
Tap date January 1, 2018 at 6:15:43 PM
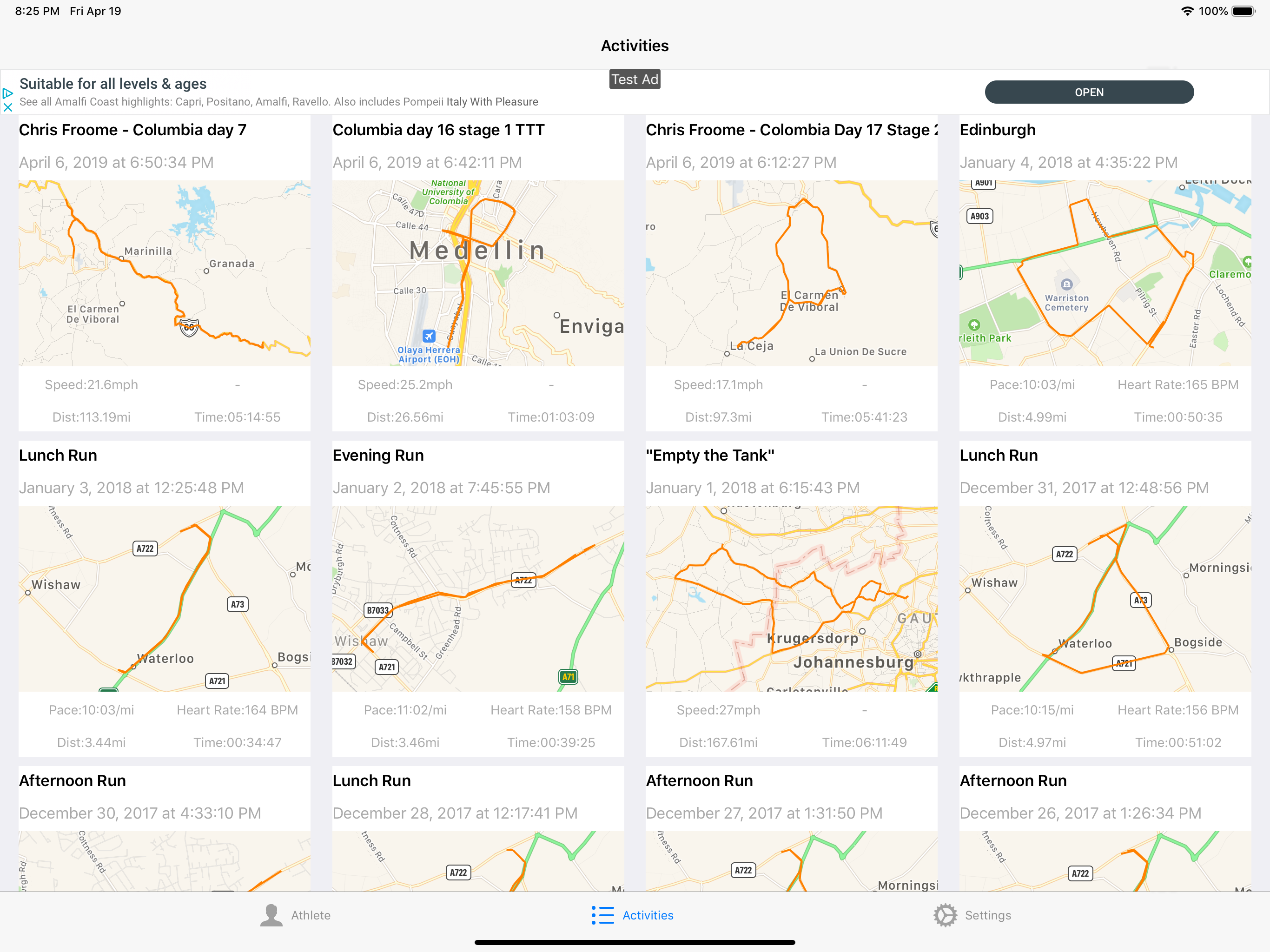tap(753, 488)
